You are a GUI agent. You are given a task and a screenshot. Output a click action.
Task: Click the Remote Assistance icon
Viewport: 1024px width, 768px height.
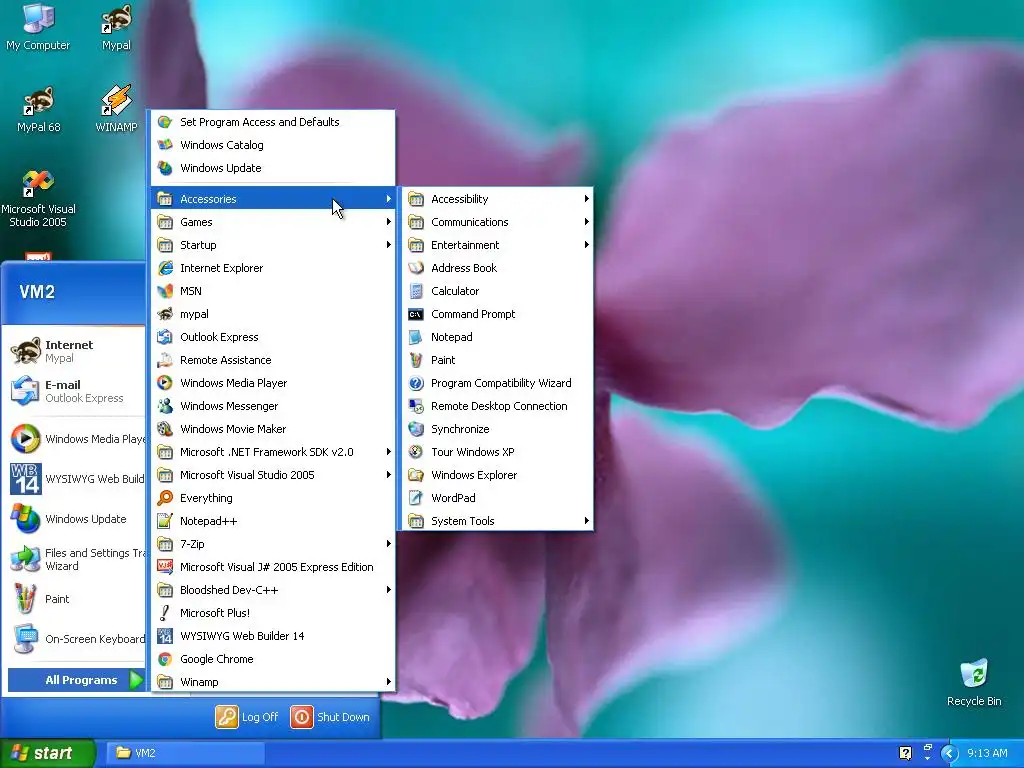point(165,360)
